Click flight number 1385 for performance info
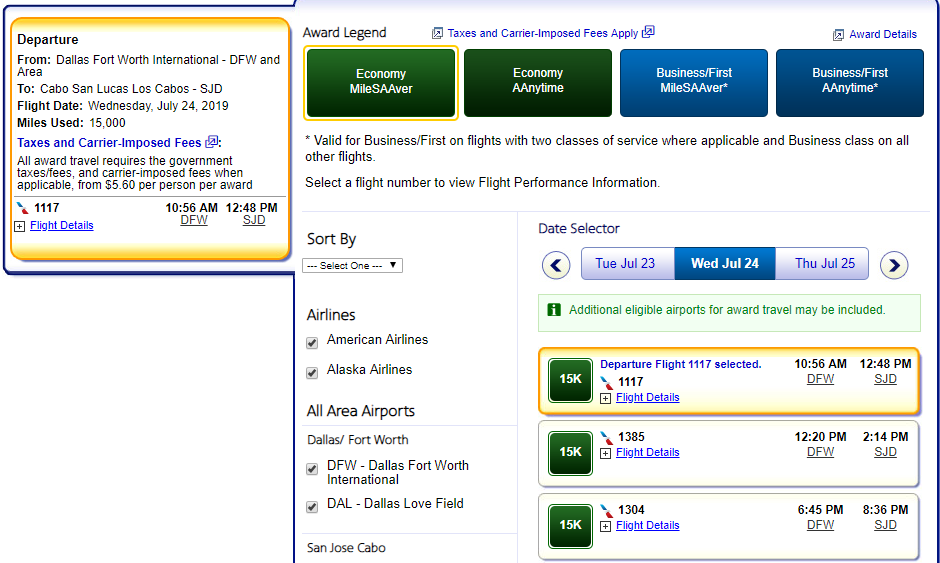The height and width of the screenshot is (563, 940). click(631, 437)
